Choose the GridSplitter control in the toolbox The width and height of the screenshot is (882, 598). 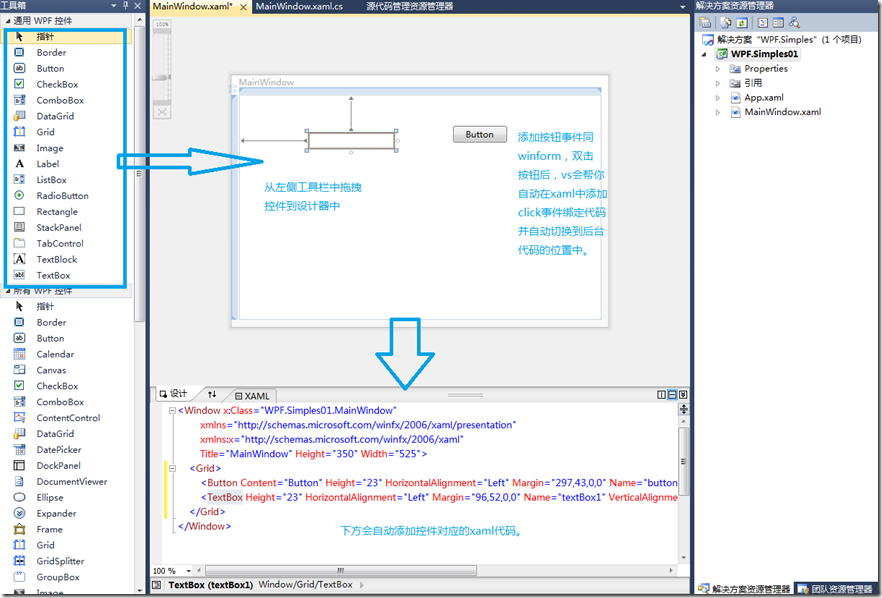(x=68, y=561)
